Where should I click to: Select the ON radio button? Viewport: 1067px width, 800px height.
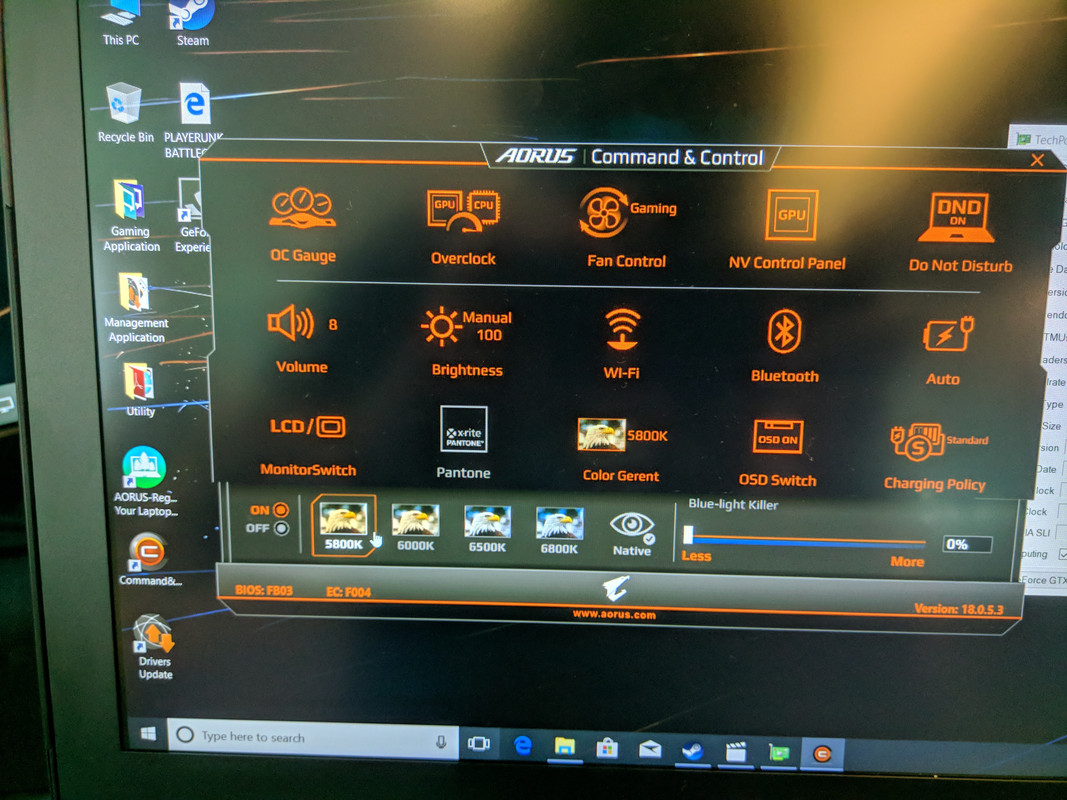pos(280,510)
